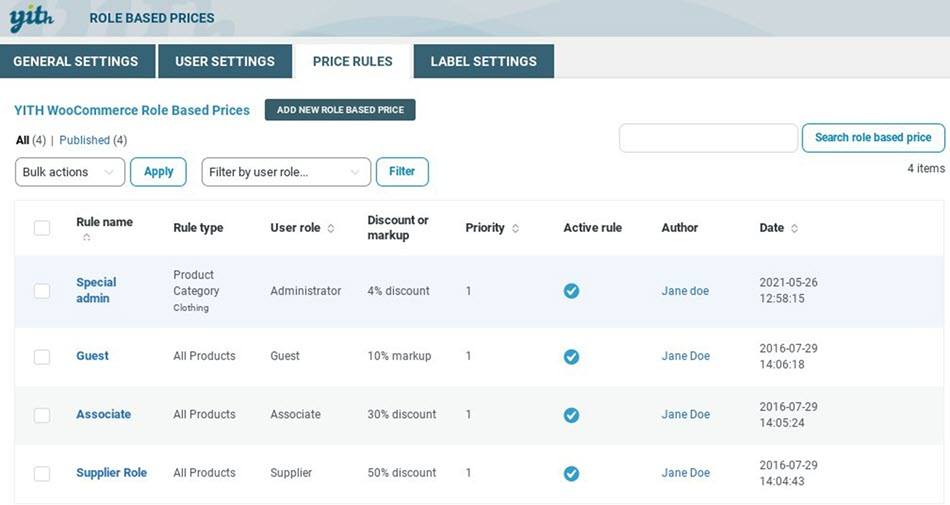Click the Priority column header
Viewport: 950px width, 505px height.
(x=485, y=228)
